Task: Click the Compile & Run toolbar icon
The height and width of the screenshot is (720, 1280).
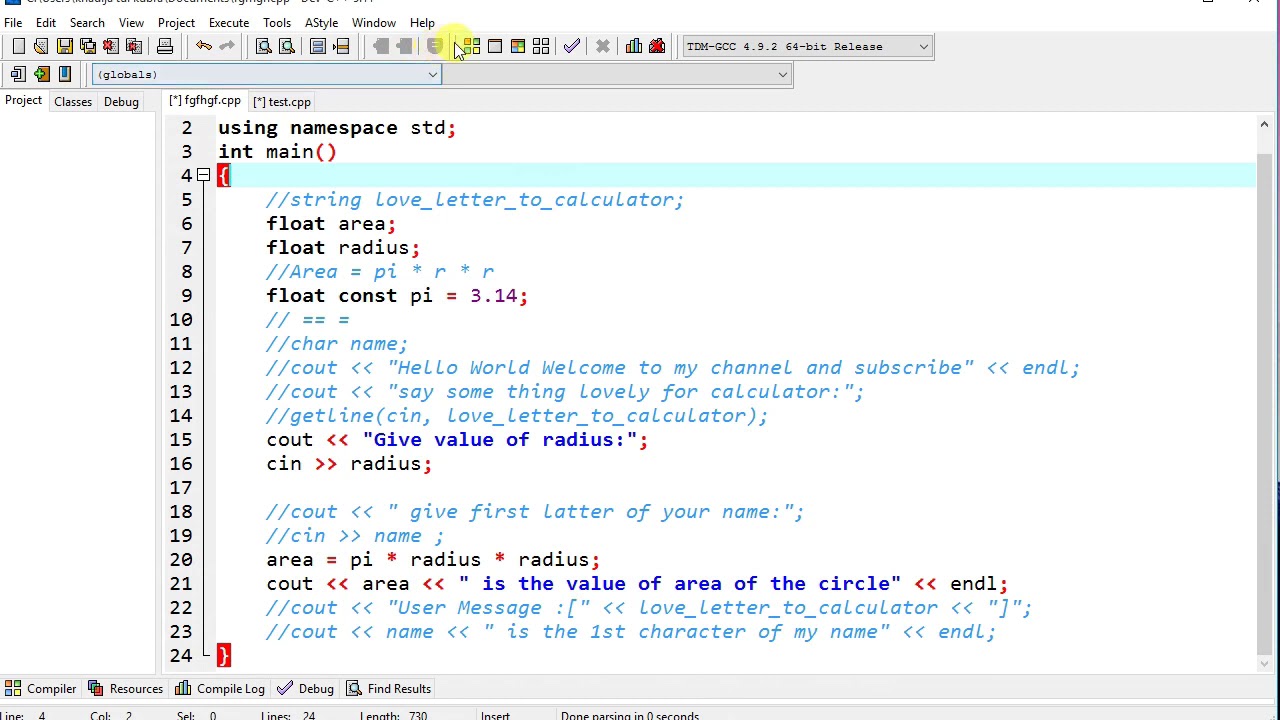Action: click(x=518, y=46)
